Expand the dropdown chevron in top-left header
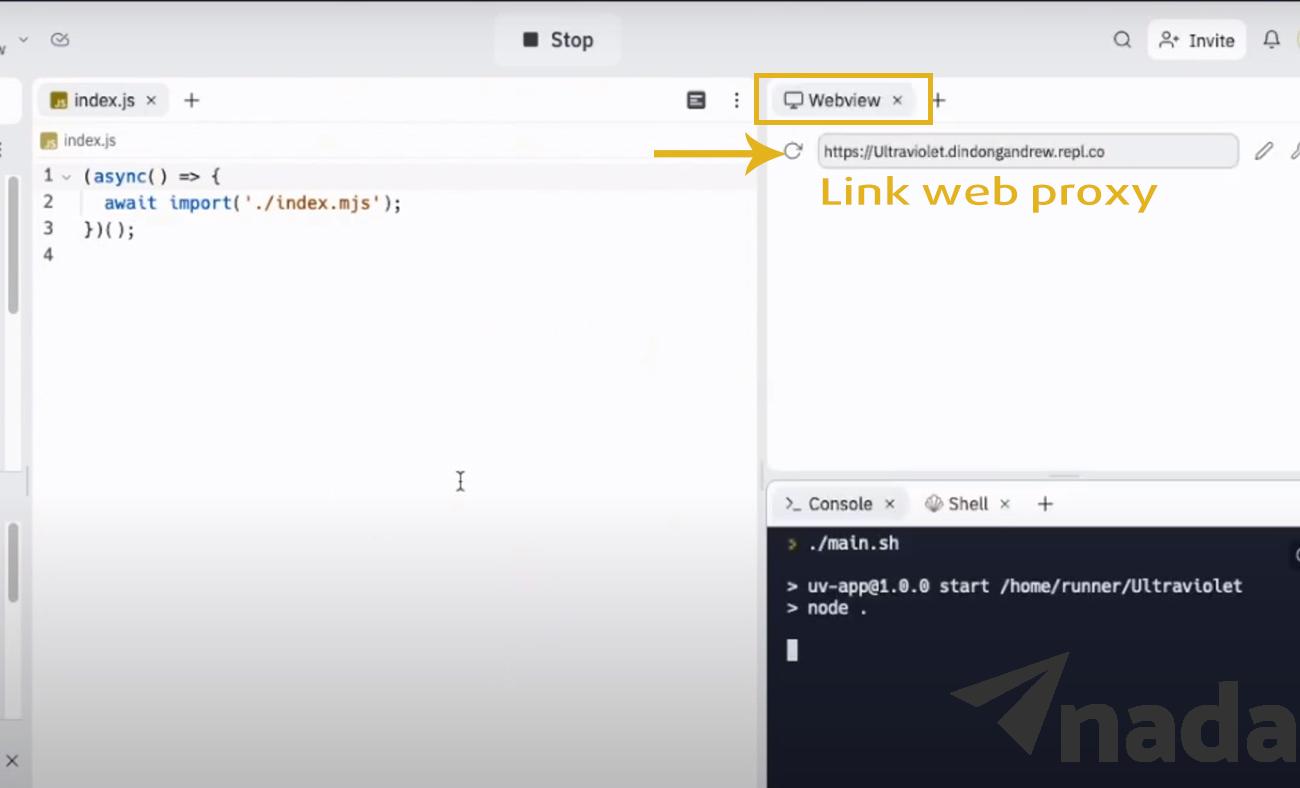The image size is (1300, 788). [23, 40]
